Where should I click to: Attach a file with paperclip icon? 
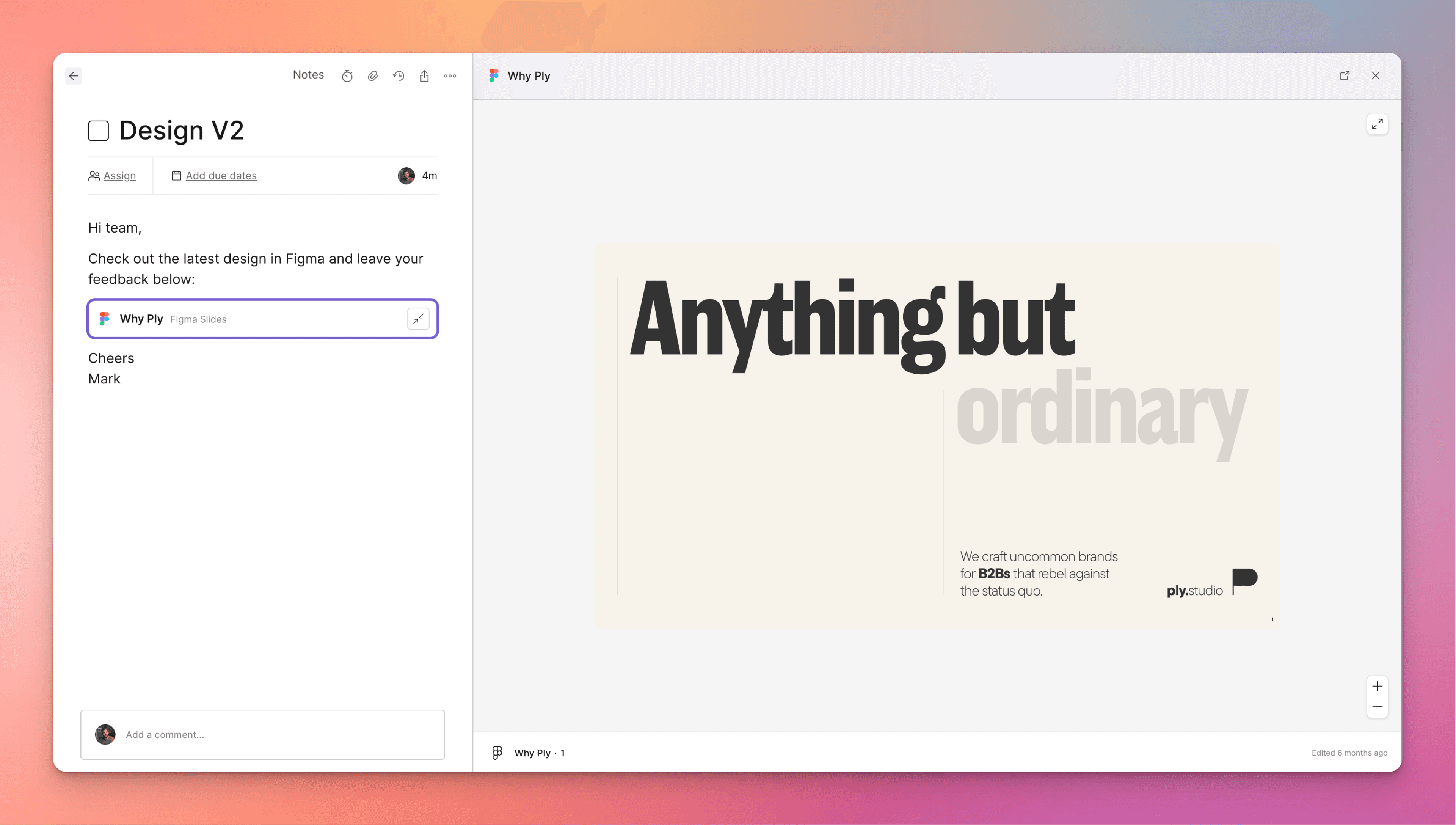373,76
